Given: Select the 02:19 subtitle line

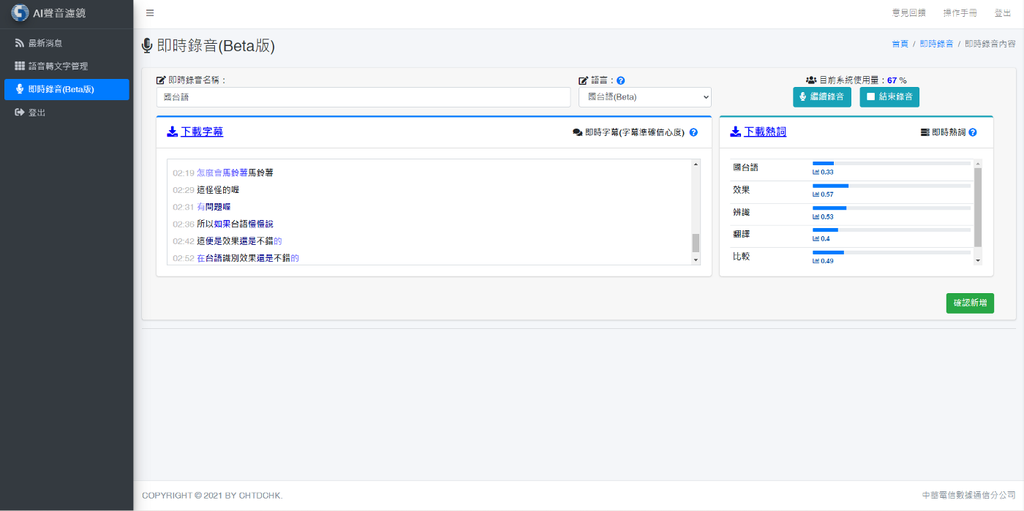Looking at the screenshot, I should coord(223,173).
